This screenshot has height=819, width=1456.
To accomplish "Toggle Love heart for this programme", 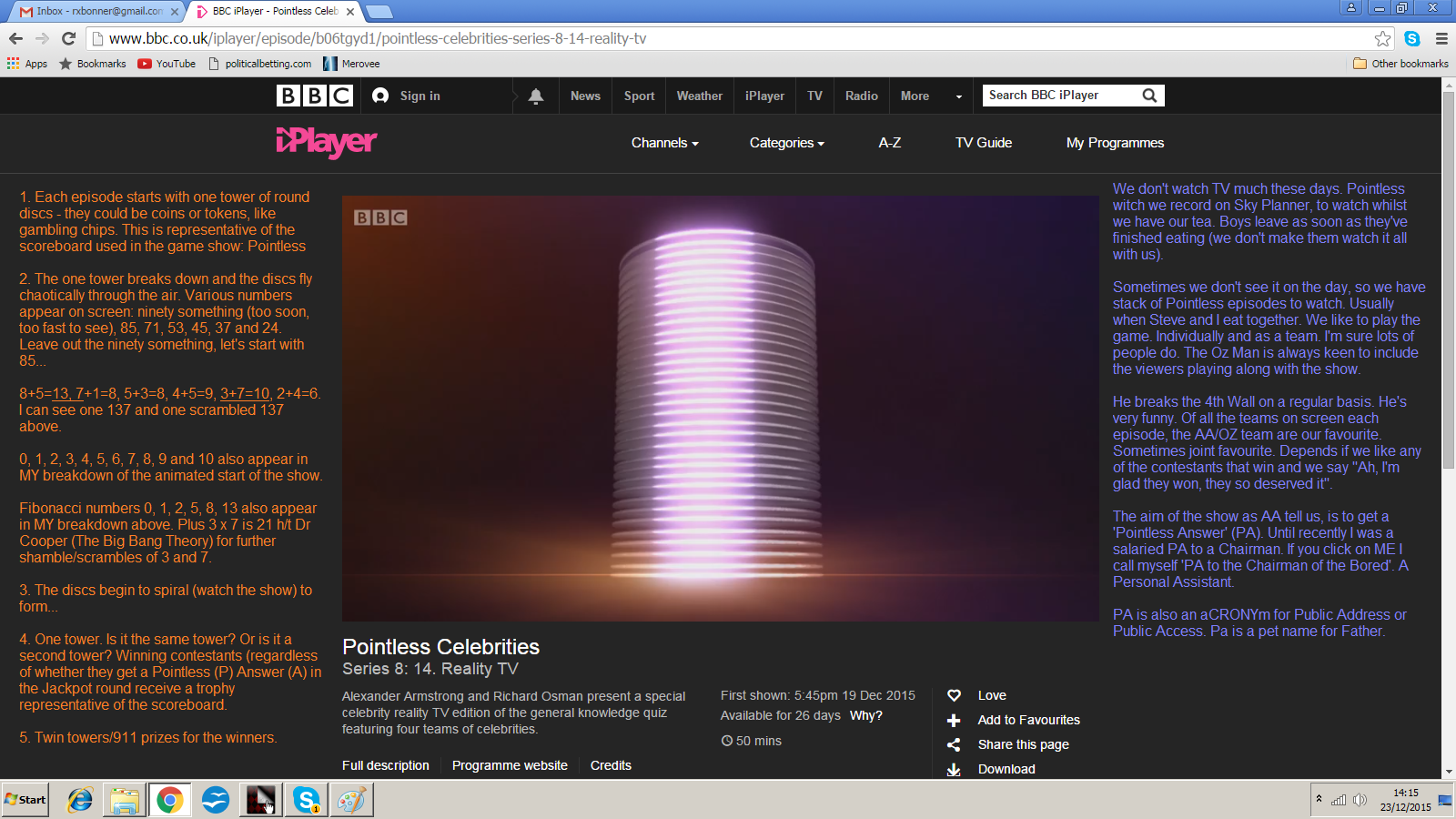I will (x=954, y=695).
